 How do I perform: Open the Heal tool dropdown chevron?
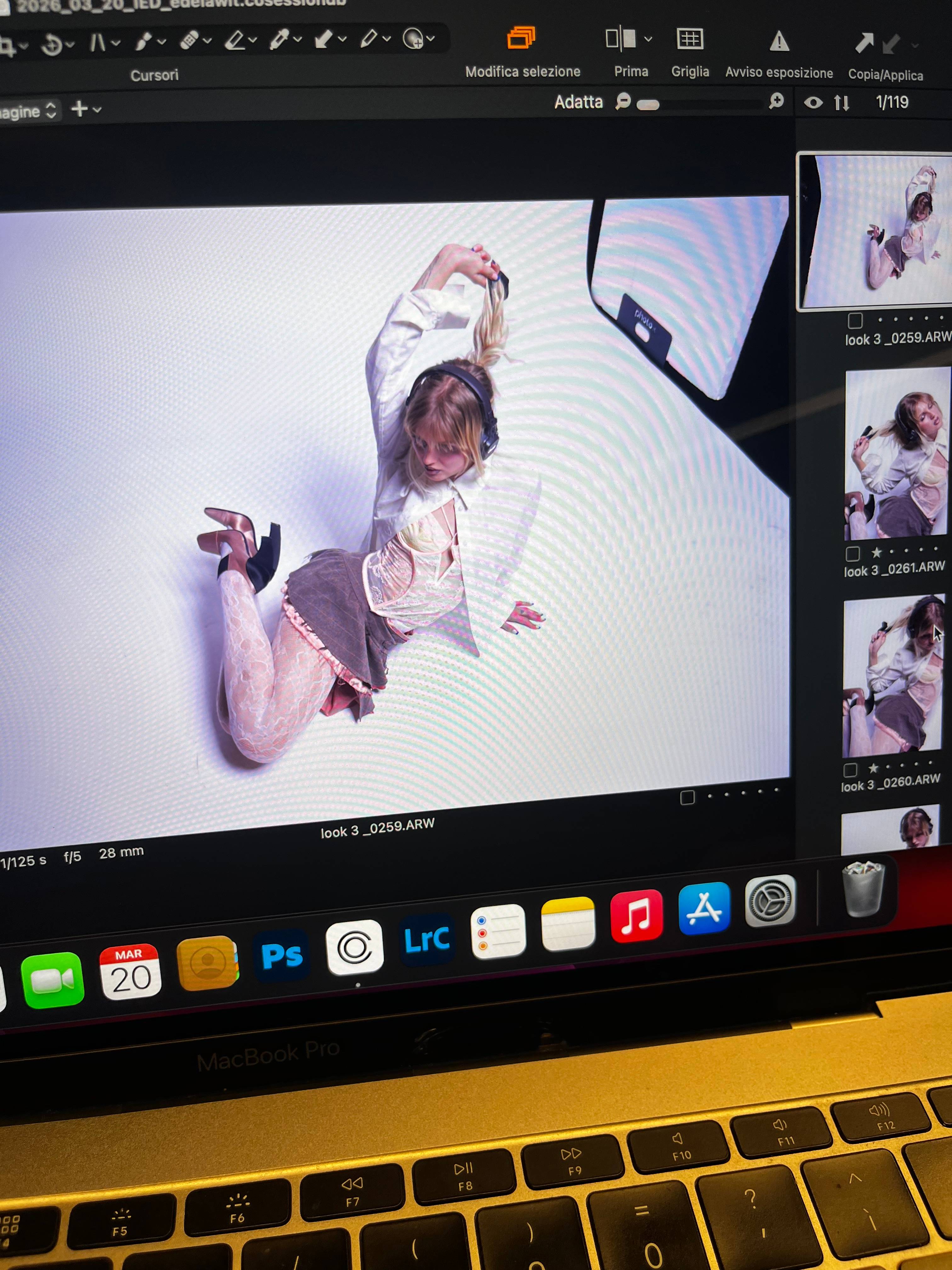207,41
